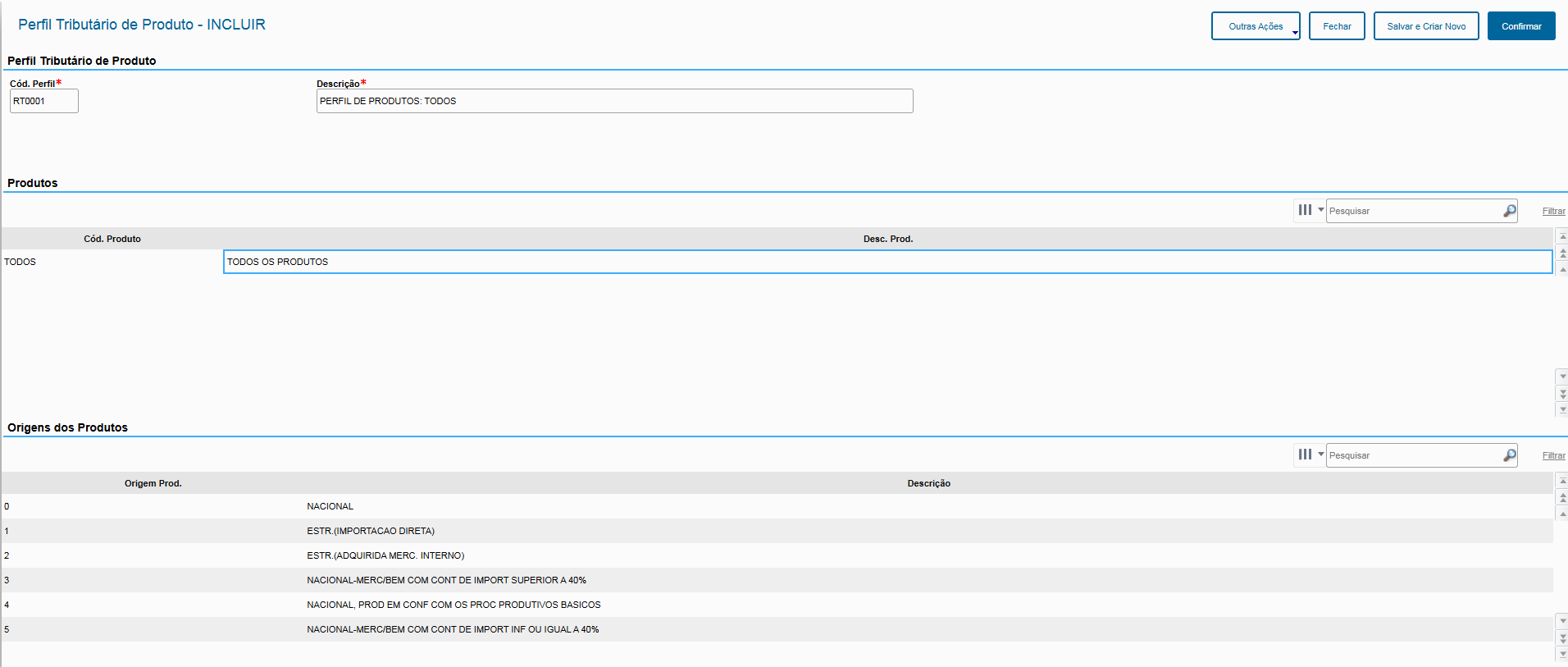
Task: Click the Filtrar link above Produtos grid
Action: [x=1553, y=211]
